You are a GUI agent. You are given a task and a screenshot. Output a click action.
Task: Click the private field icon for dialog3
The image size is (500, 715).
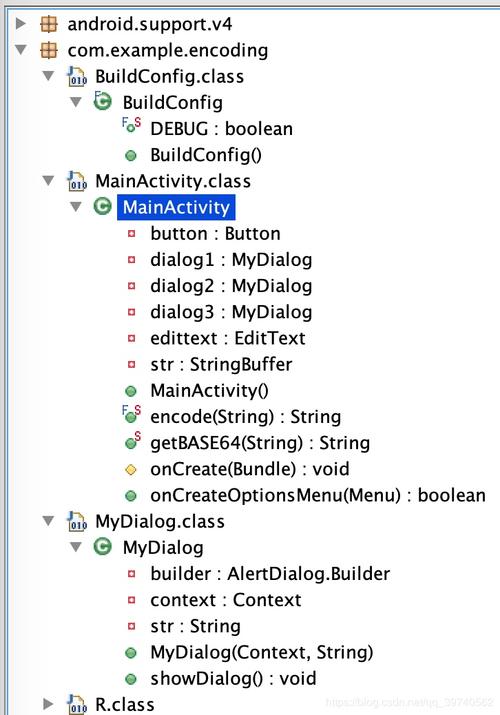coord(131,312)
